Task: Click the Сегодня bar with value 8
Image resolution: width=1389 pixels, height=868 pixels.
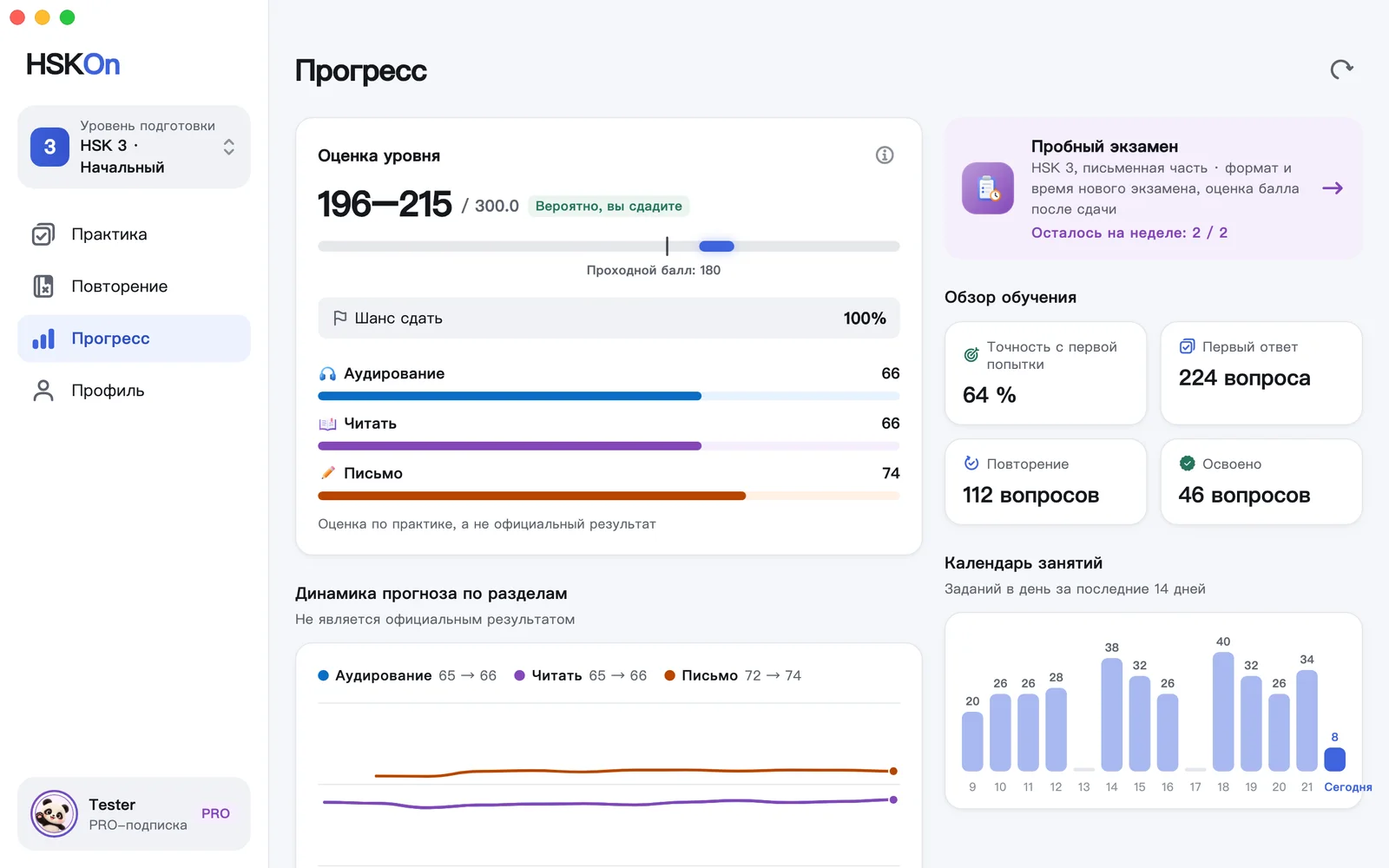Action: pos(1334,759)
